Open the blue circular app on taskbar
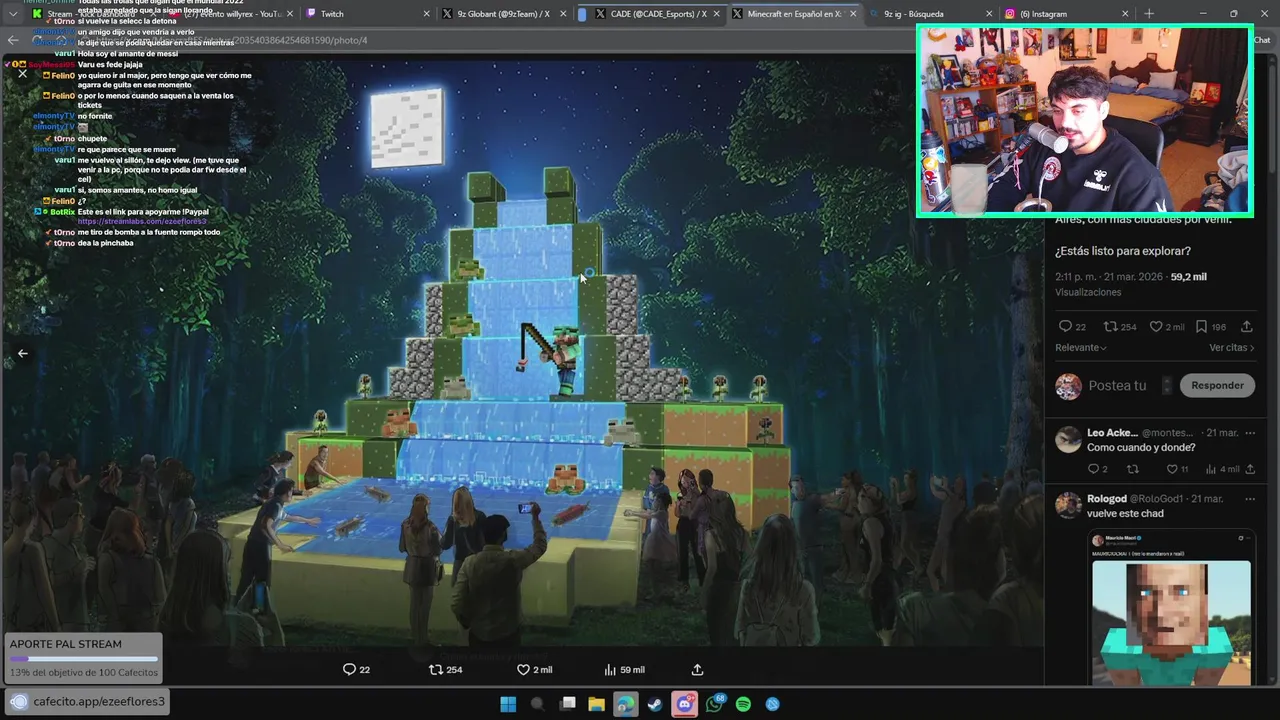Image resolution: width=1280 pixels, height=720 pixels. [773, 704]
